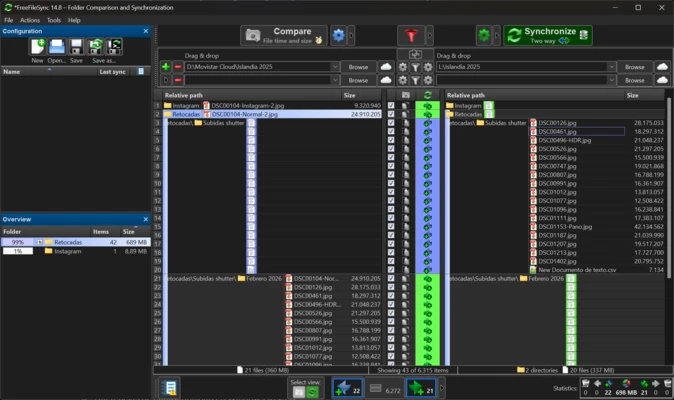Toggle view of 22 files to create left
This screenshot has width=674, height=400.
click(x=348, y=388)
